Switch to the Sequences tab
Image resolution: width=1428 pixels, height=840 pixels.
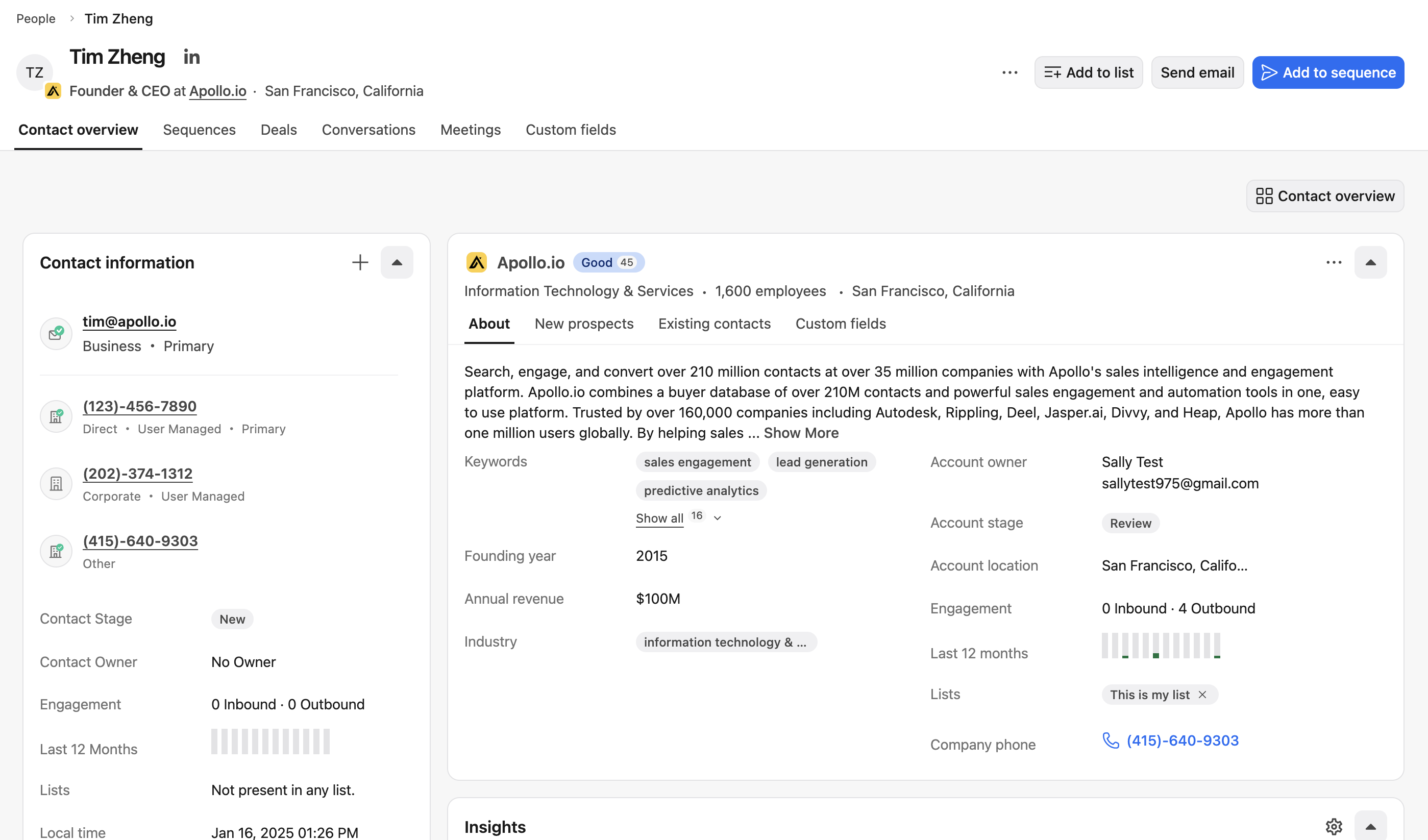199,130
